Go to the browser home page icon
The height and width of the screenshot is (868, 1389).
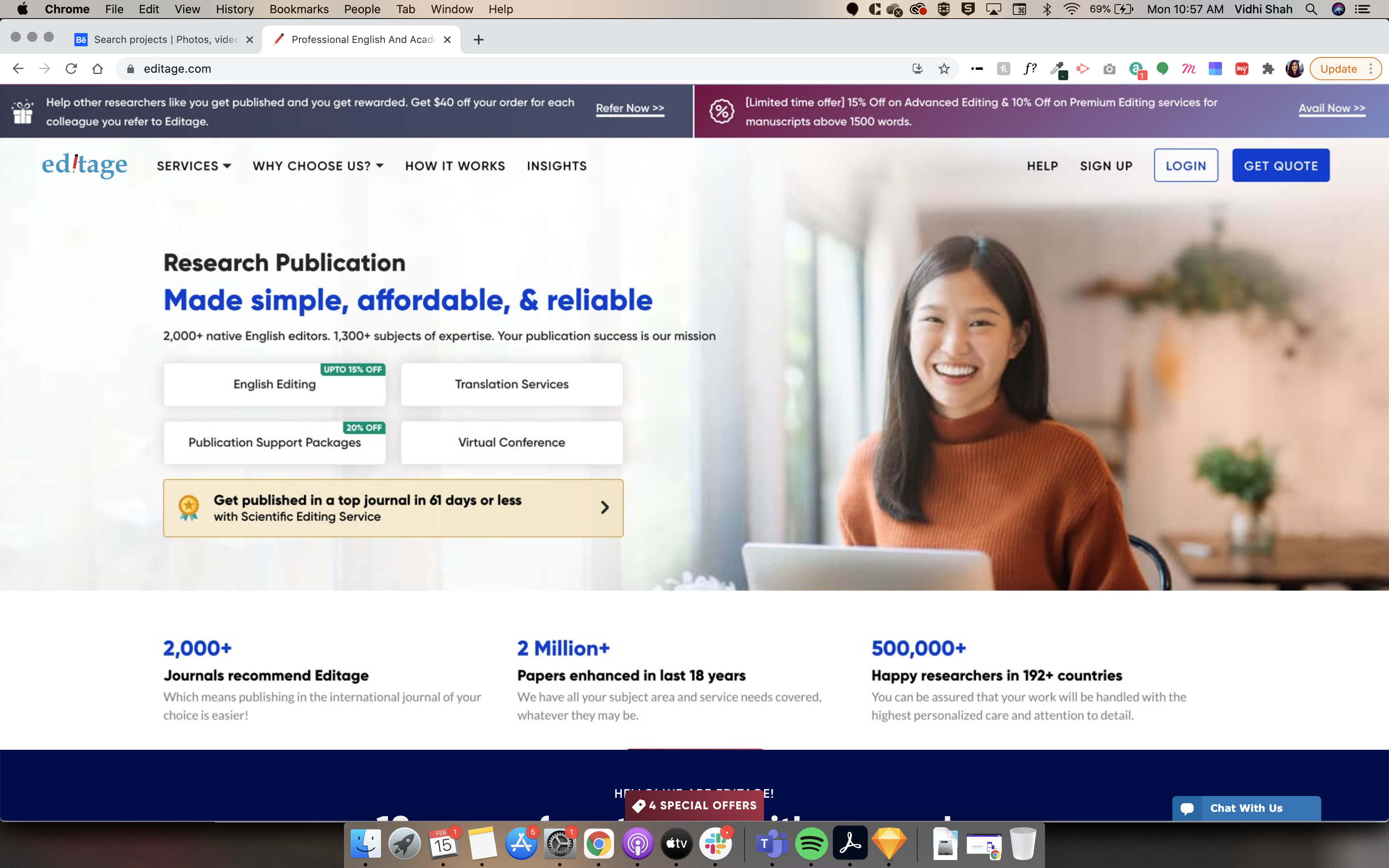coord(98,69)
